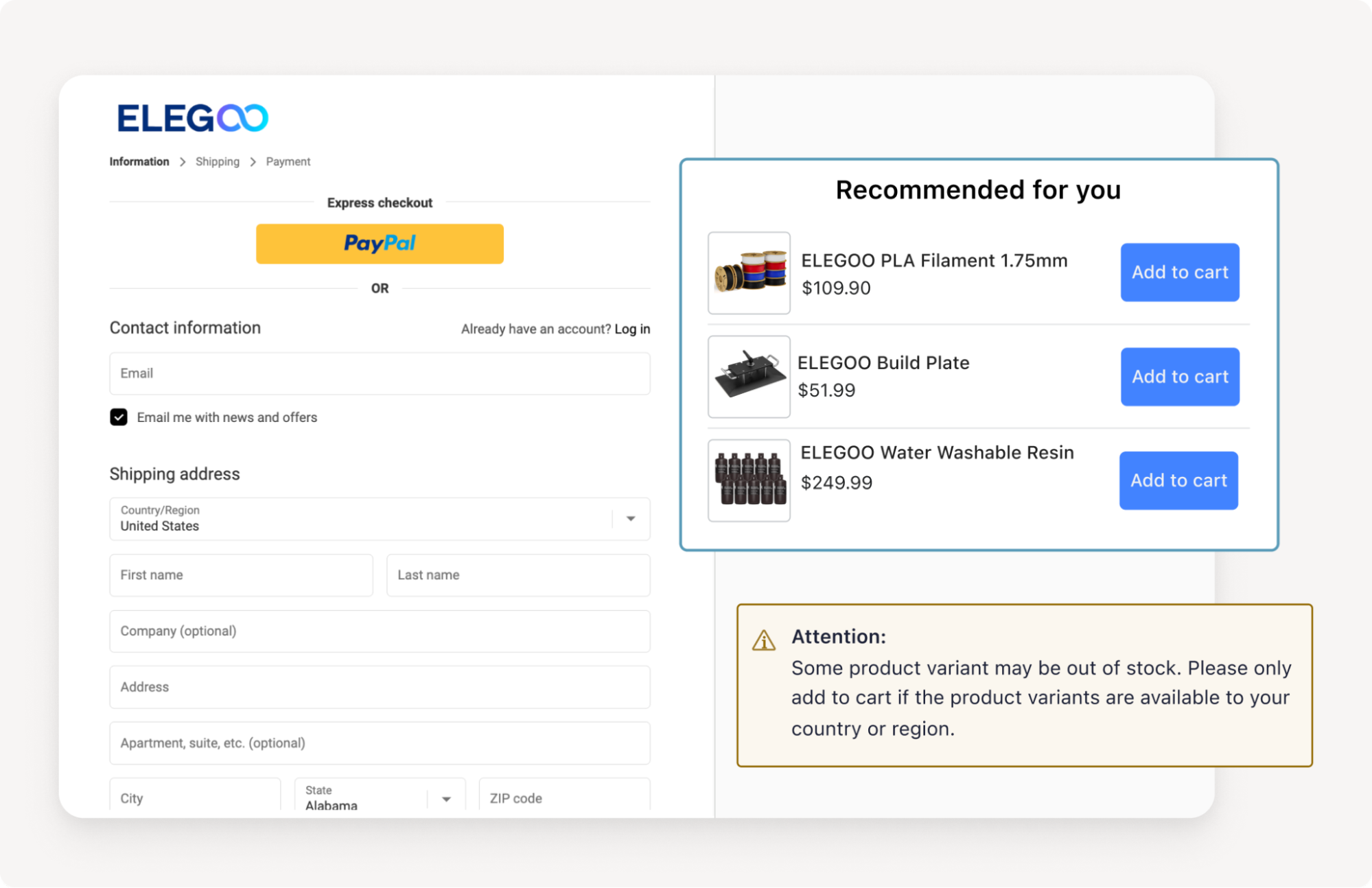Image resolution: width=1372 pixels, height=888 pixels.
Task: Pay with PayPal express checkout
Action: 380,244
